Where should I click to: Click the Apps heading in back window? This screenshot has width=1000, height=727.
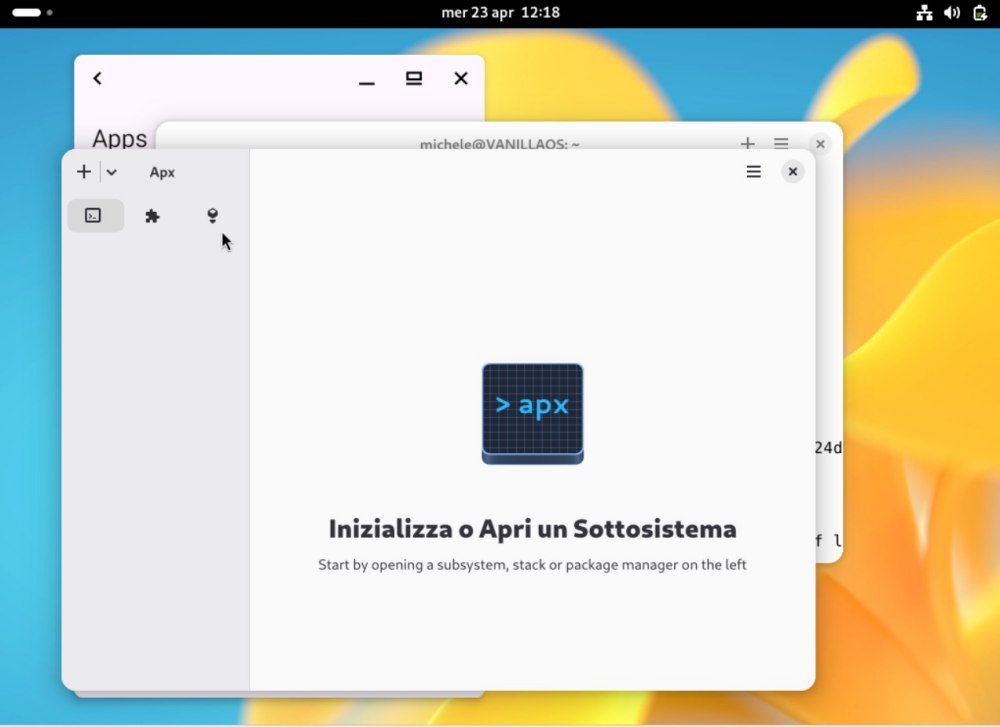point(120,139)
